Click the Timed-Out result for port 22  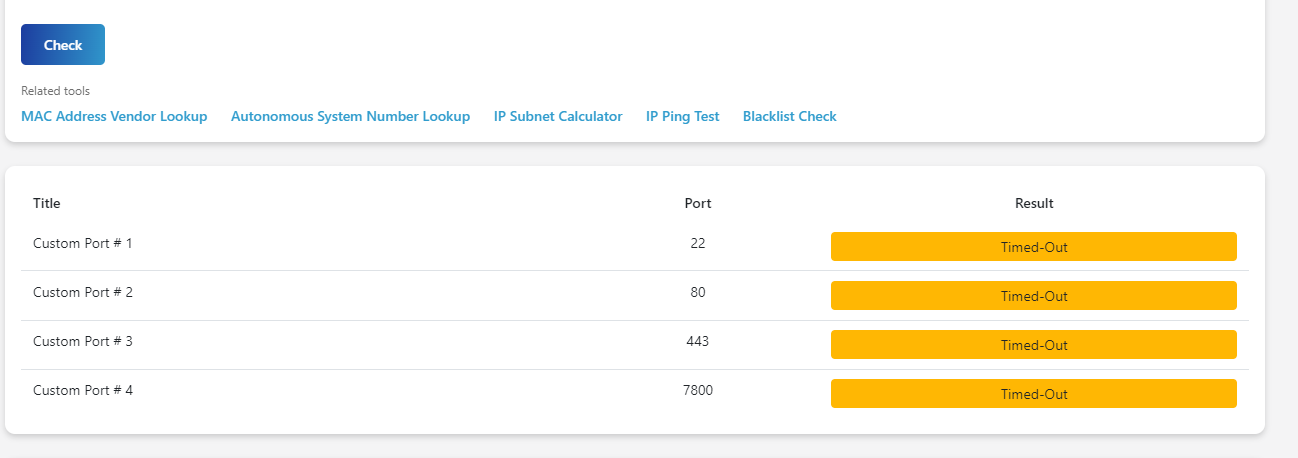1033,247
